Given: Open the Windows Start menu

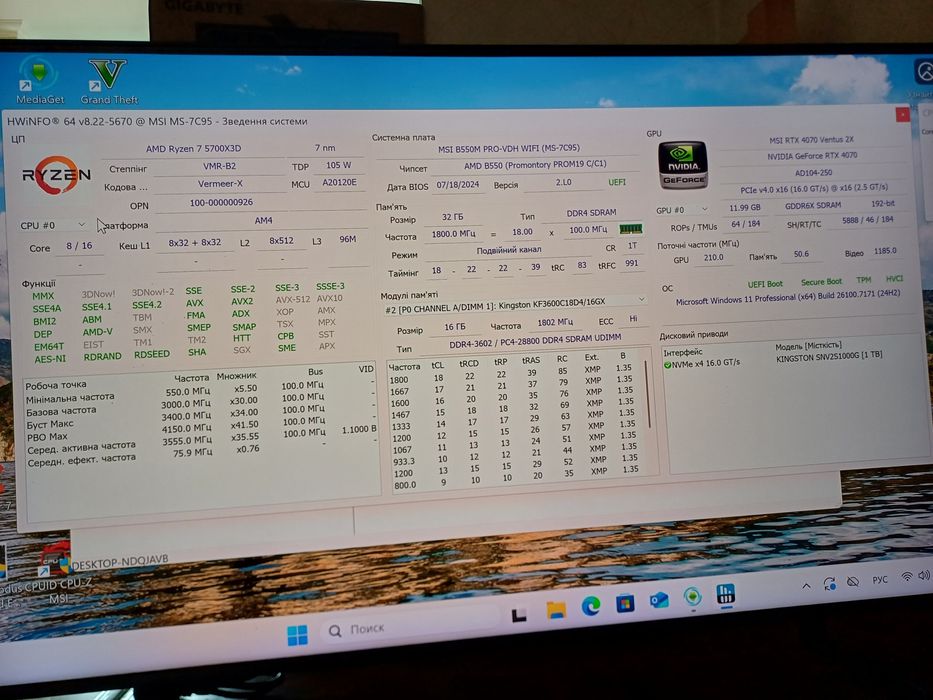Looking at the screenshot, I should [297, 635].
